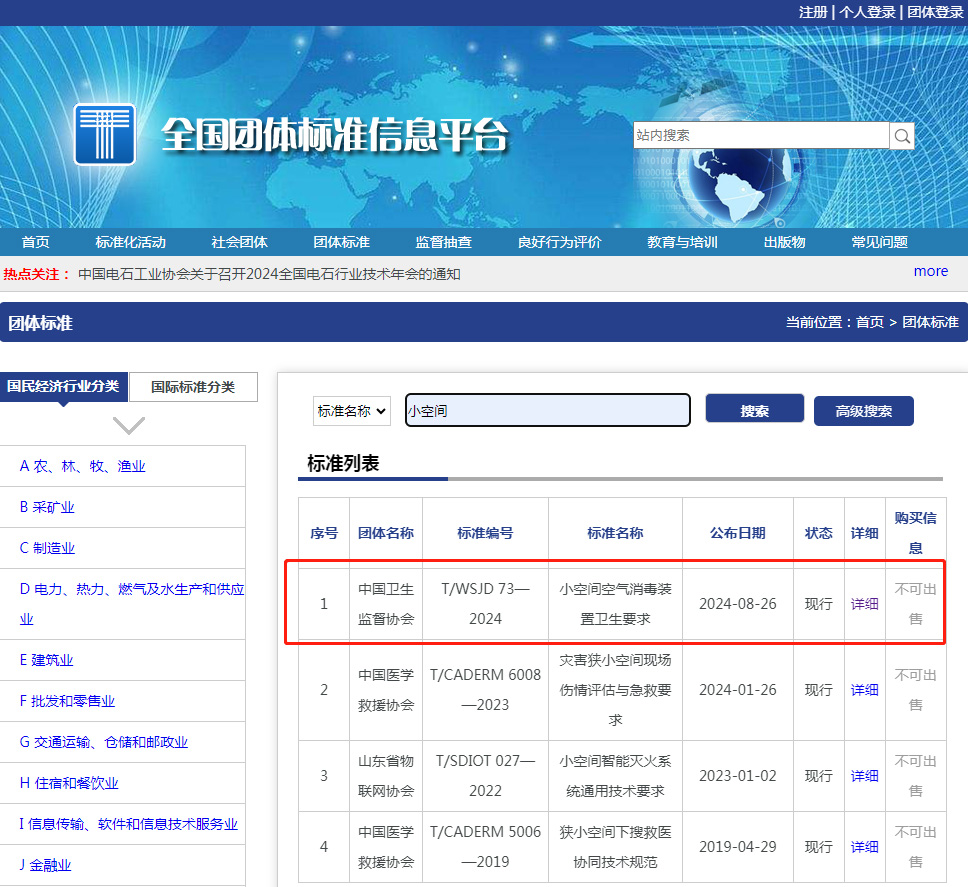Click the 状态 column header
The width and height of the screenshot is (968, 887).
(x=819, y=533)
